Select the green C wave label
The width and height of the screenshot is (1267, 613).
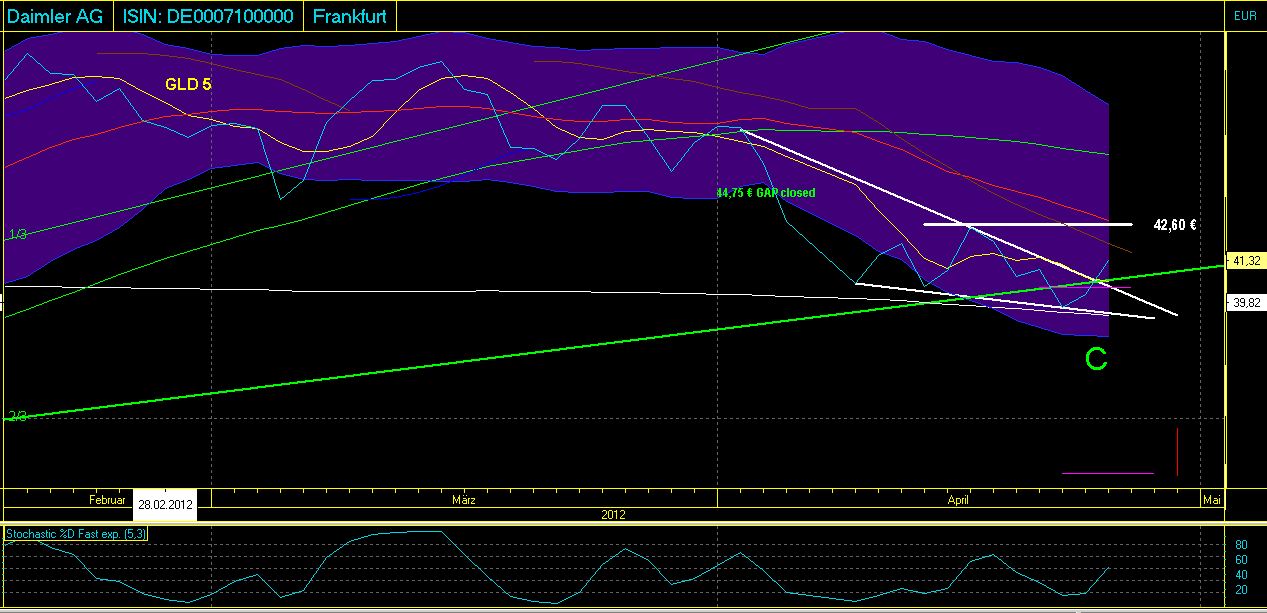coord(1097,360)
